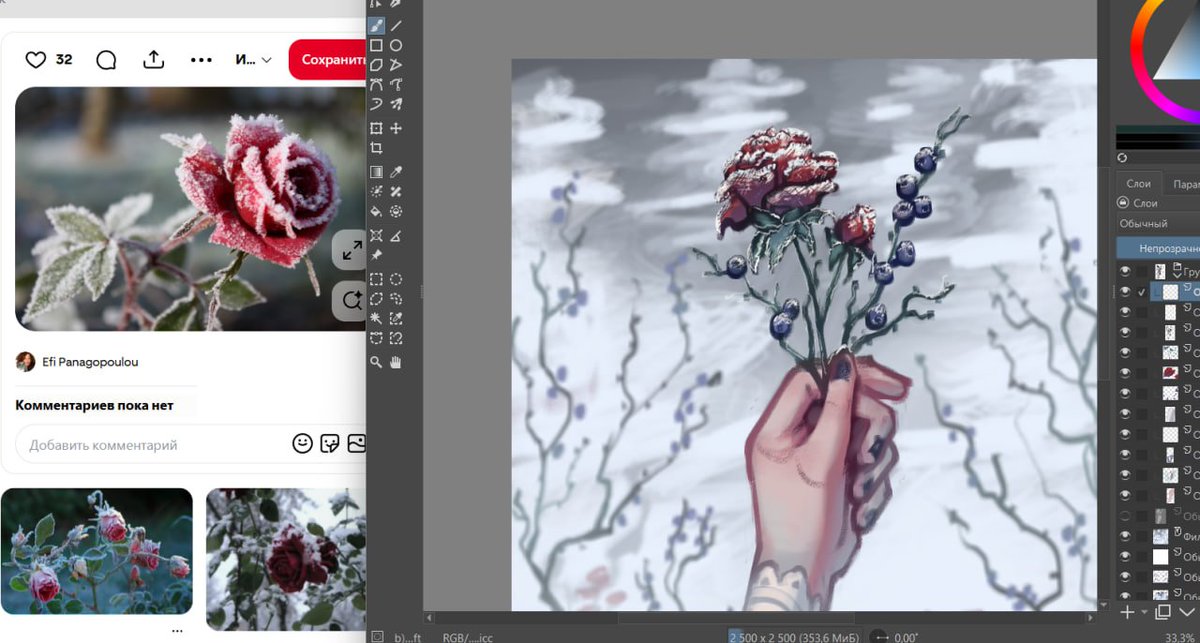Switch to the Слои tab
The width and height of the screenshot is (1200, 643).
1139,184
